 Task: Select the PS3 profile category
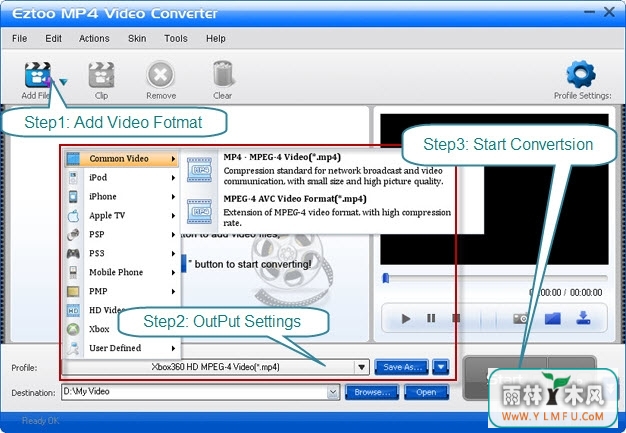tap(122, 253)
